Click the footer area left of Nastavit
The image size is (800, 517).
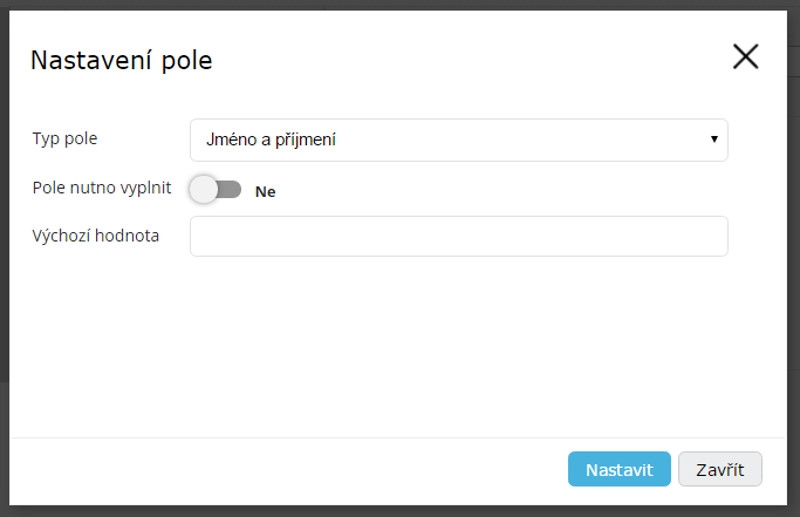[x=286, y=470]
